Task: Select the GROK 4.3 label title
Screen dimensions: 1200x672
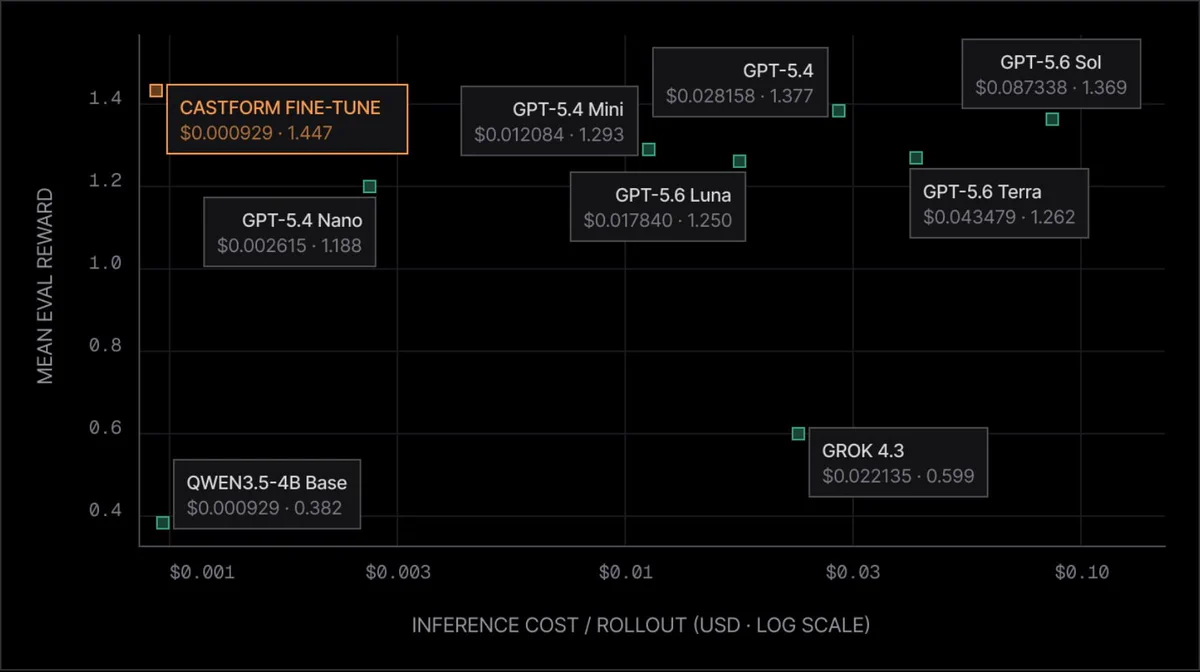Action: coord(863,451)
